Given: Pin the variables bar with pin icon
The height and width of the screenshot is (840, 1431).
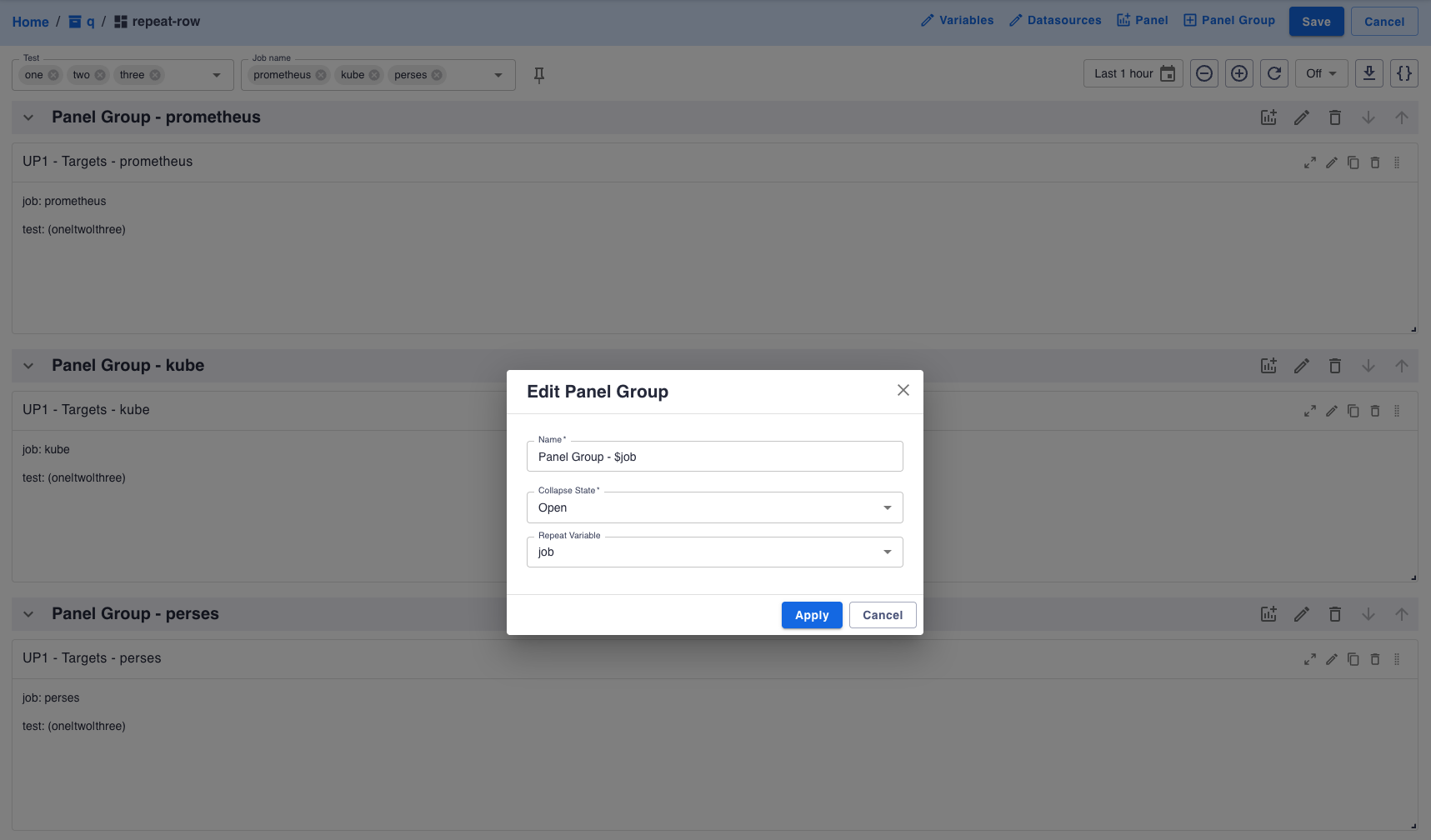Looking at the screenshot, I should click(x=539, y=75).
